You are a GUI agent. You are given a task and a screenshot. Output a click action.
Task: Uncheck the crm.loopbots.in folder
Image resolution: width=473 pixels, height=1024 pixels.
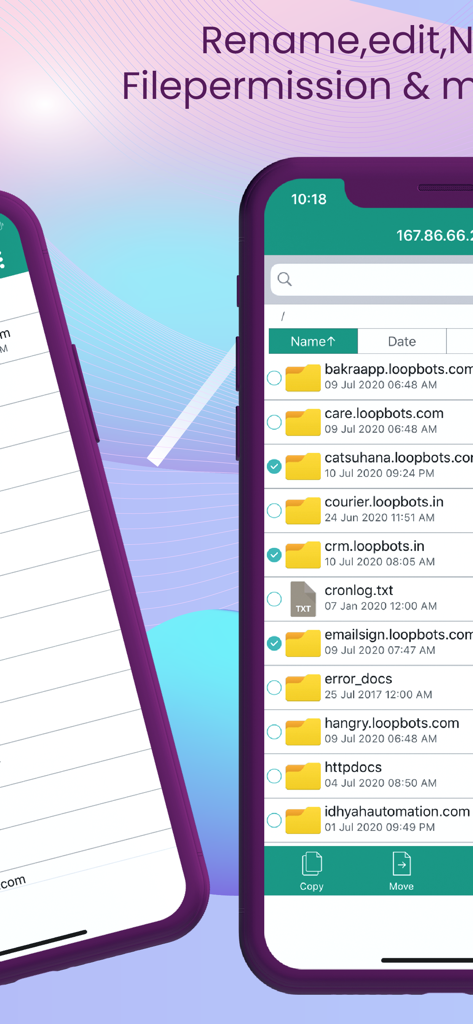click(x=274, y=554)
